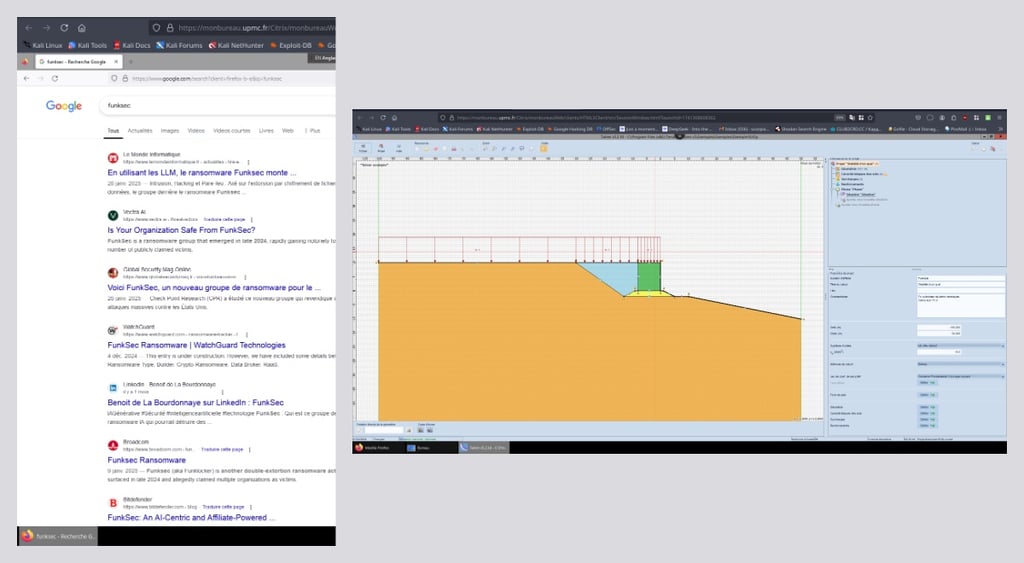This screenshot has width=1024, height=563.
Task: Go back in the left outer Firefox toolbar
Action: [29, 28]
